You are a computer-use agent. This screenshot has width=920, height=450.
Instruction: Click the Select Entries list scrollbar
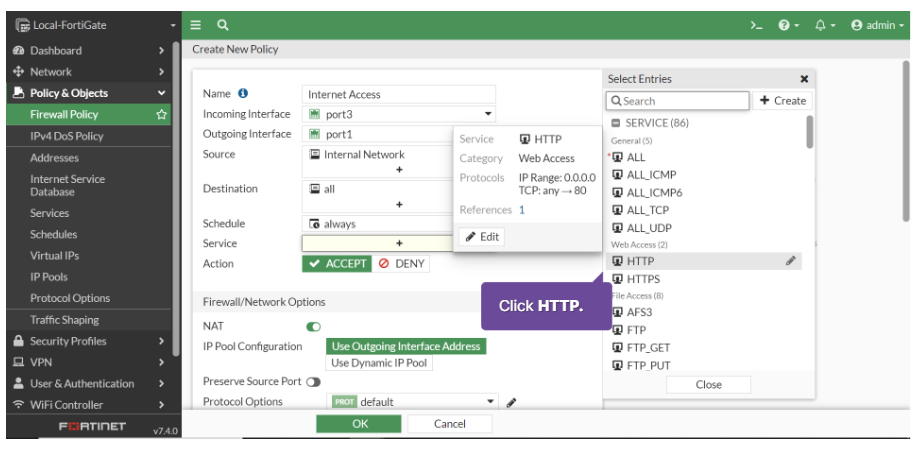[x=810, y=131]
